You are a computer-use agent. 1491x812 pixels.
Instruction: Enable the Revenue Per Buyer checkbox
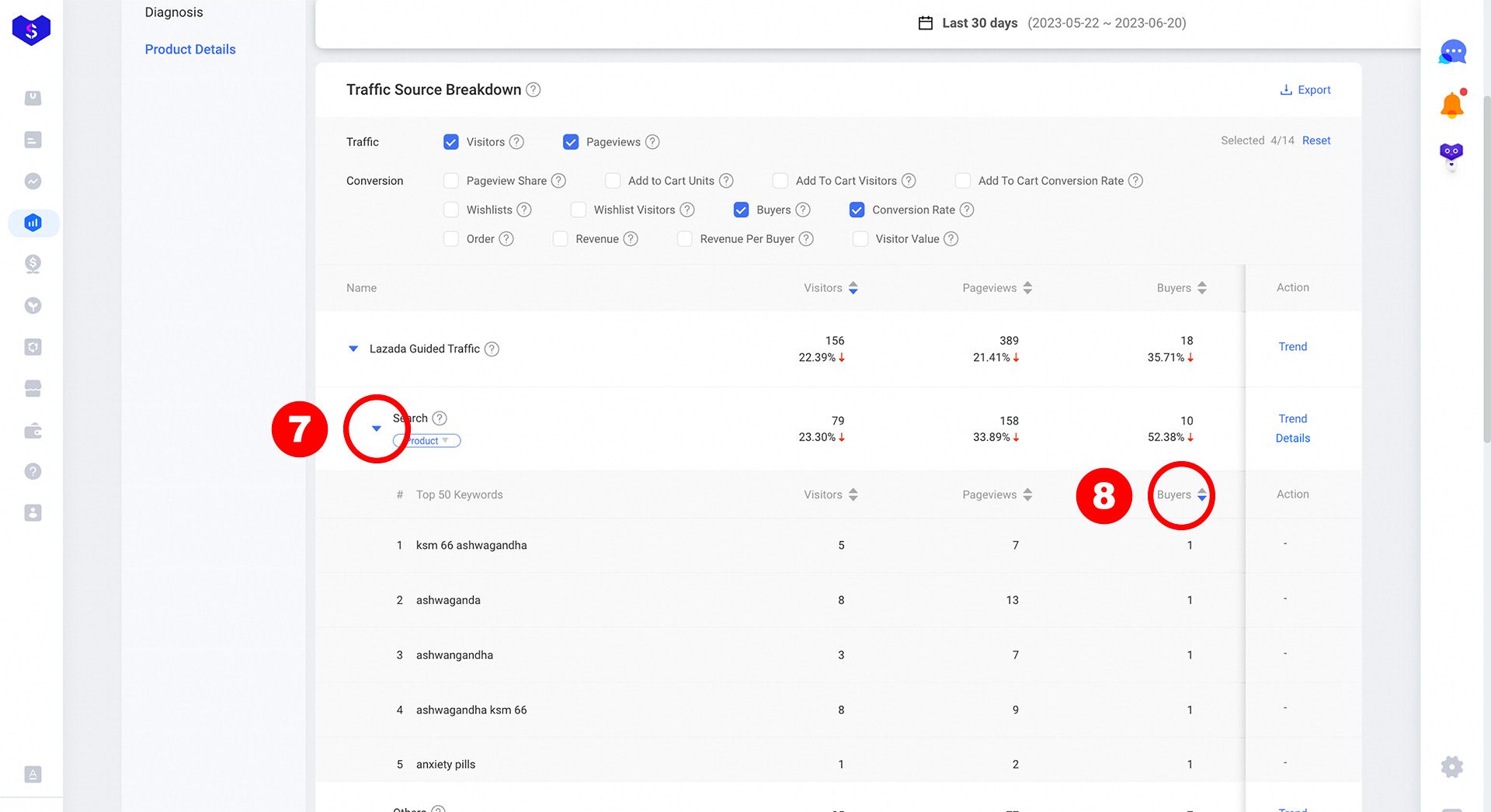[685, 239]
